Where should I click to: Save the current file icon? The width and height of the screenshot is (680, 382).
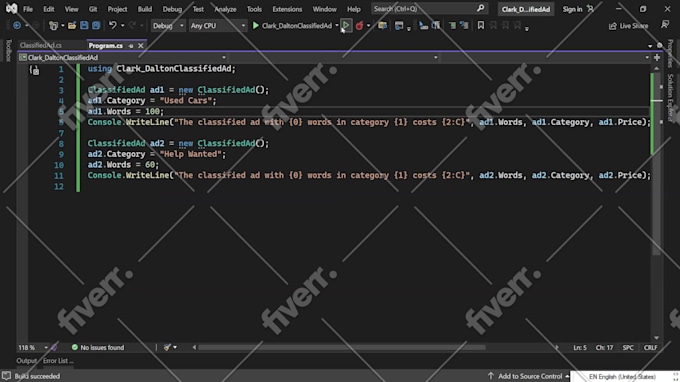(84, 26)
